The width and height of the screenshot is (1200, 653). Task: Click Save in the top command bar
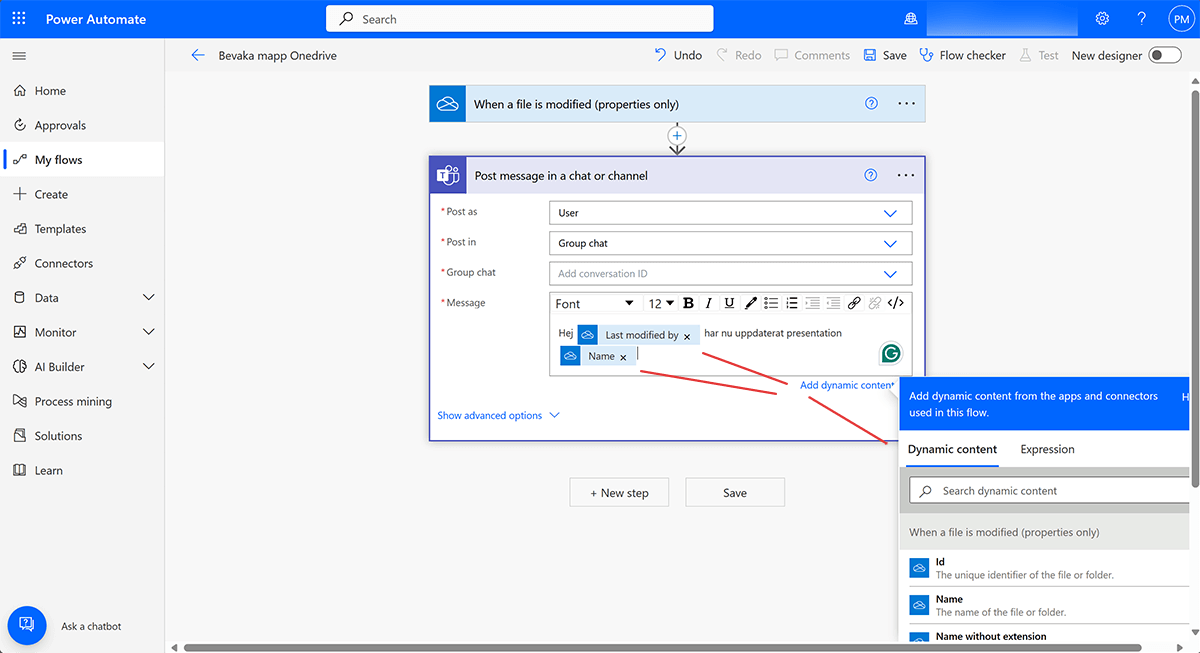point(885,56)
